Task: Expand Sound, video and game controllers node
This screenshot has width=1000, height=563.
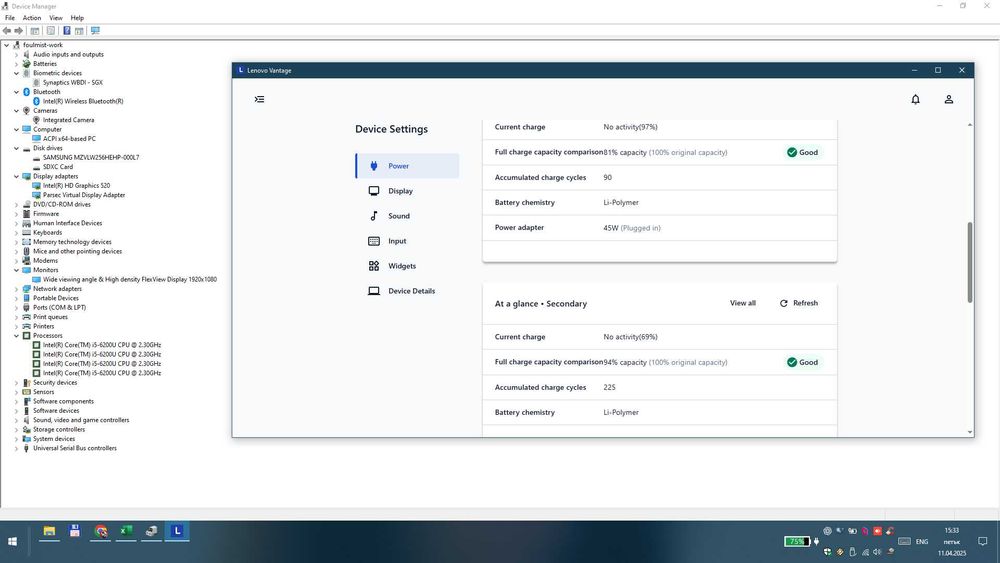Action: point(17,420)
